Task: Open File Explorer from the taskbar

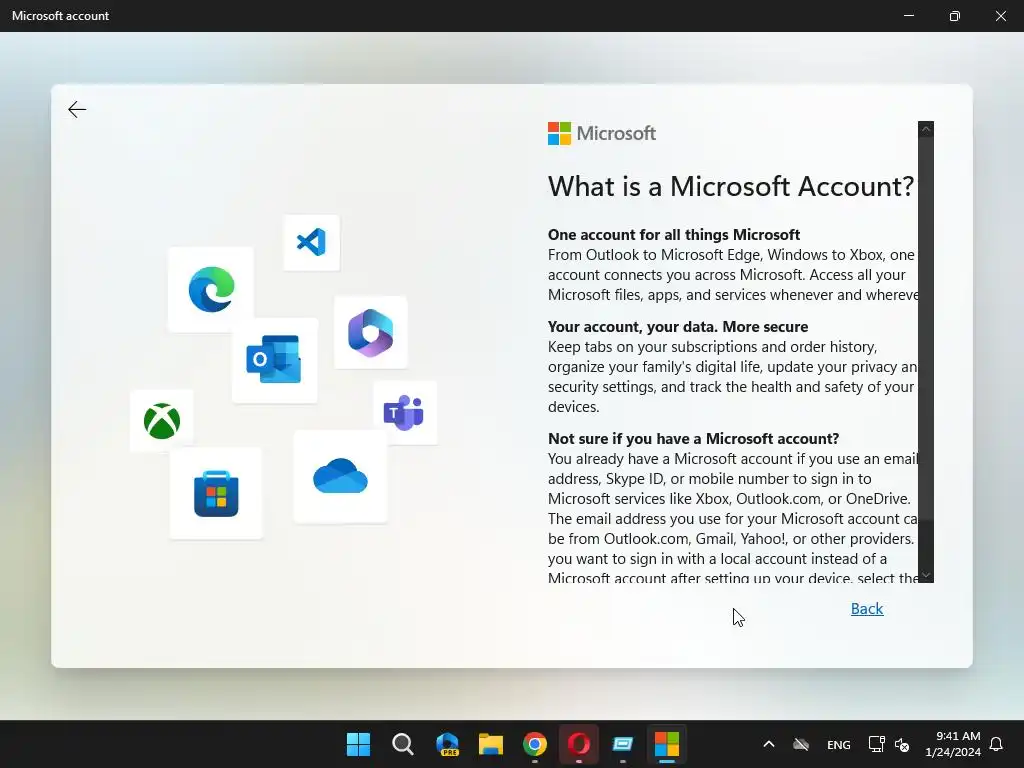Action: (x=490, y=744)
